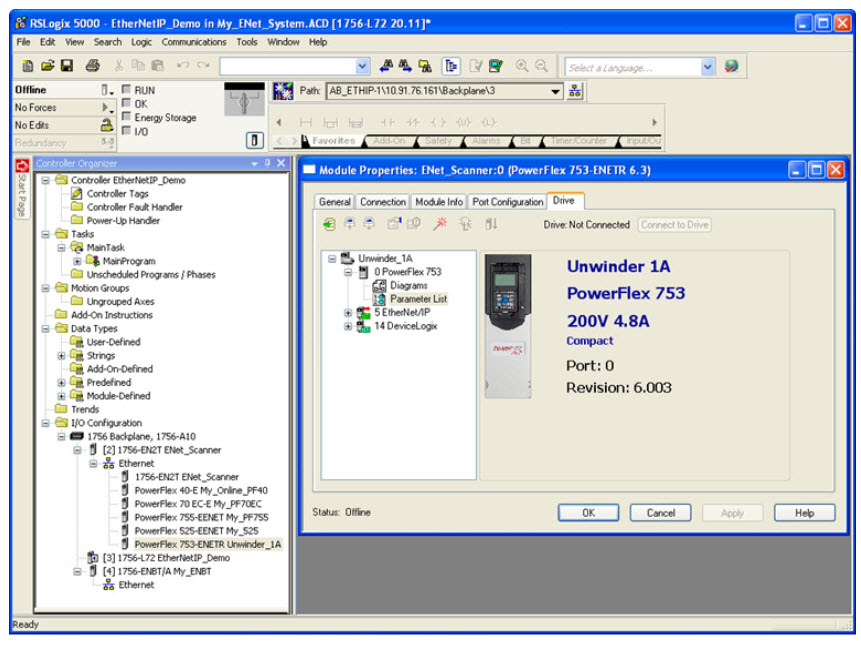861x647 pixels.
Task: Open the Path address dropdown
Action: 556,92
